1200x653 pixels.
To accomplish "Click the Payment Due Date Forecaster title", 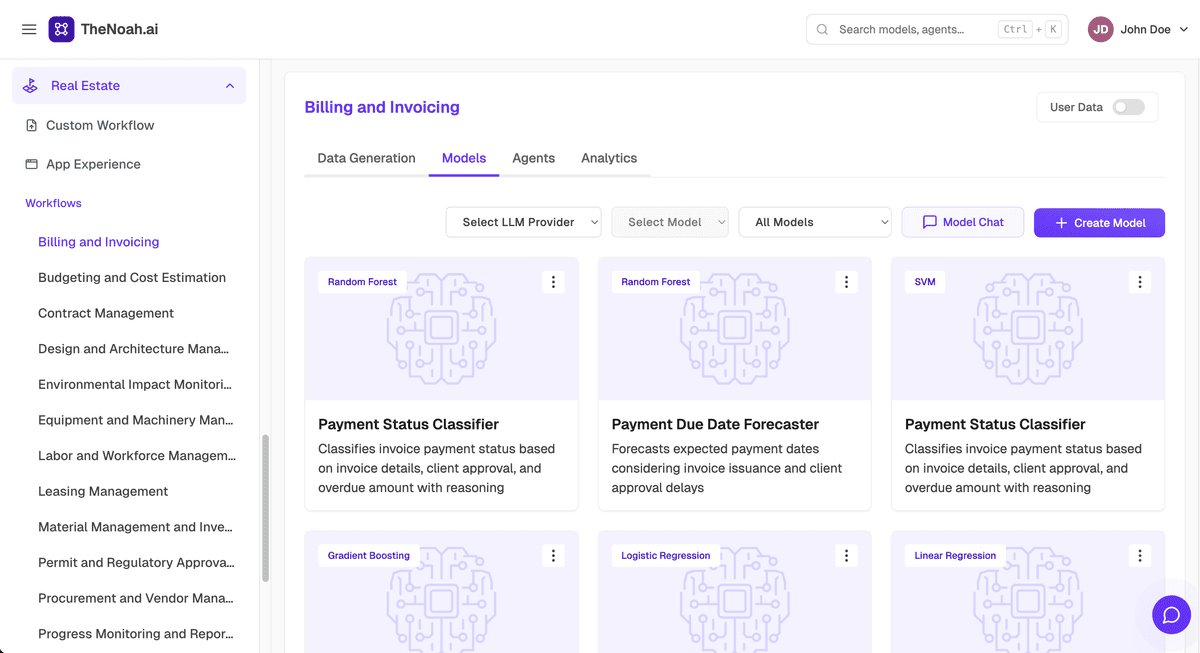I will [x=715, y=424].
